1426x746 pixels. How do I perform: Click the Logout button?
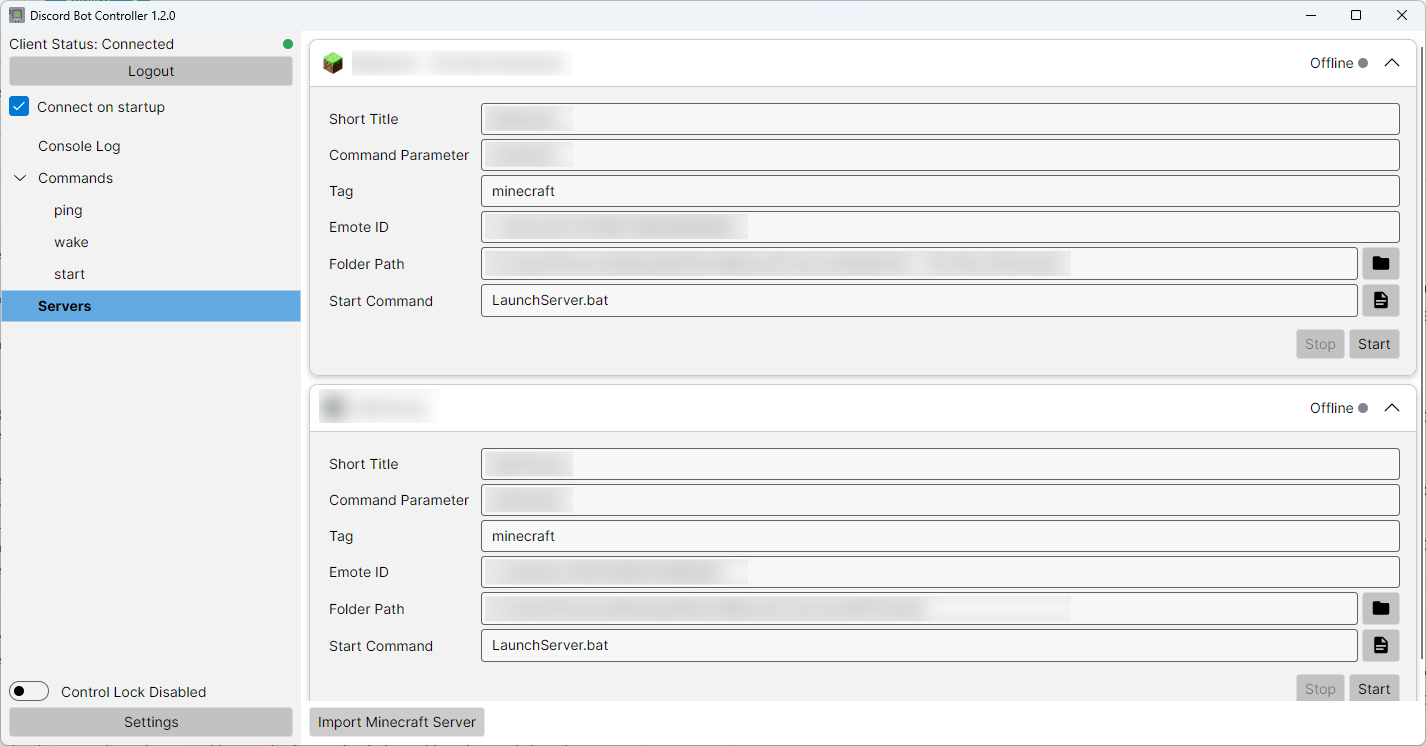(x=151, y=71)
